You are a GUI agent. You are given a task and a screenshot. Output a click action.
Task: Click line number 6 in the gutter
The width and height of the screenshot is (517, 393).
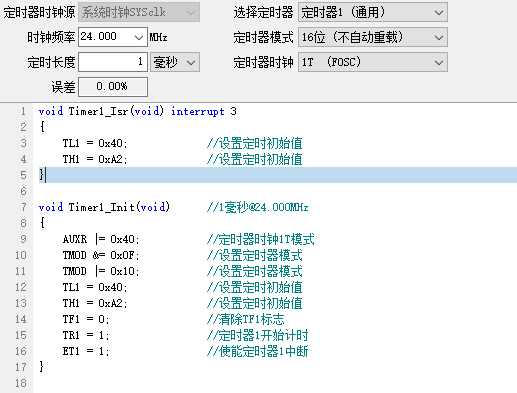pos(23,191)
